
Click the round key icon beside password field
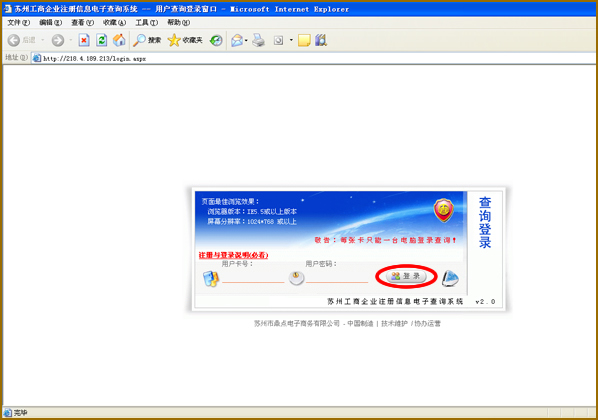pos(296,278)
